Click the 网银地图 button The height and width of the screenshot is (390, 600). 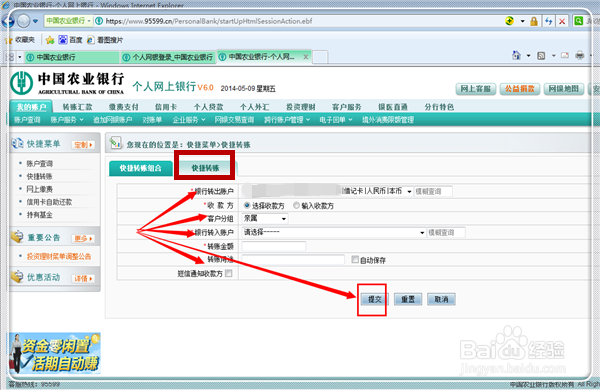(x=564, y=89)
